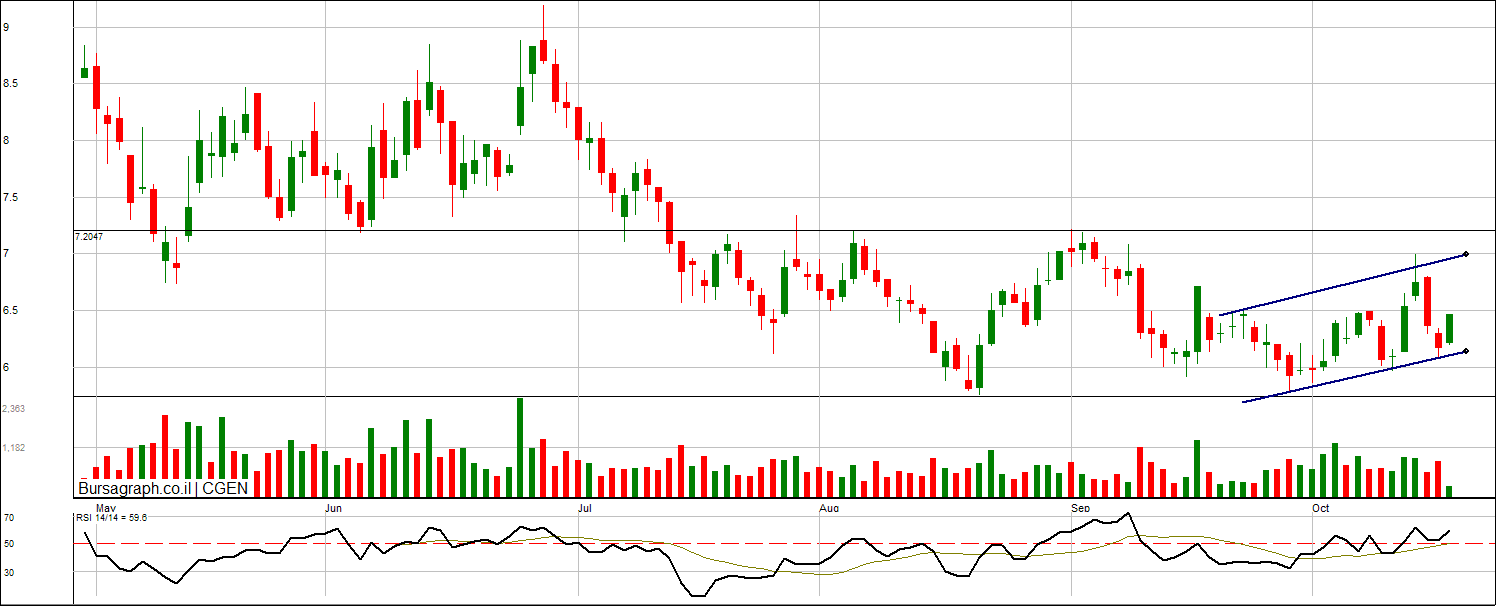Viewport: 1496px width, 606px height.
Task: Click the May label on time axis
Action: coord(95,508)
